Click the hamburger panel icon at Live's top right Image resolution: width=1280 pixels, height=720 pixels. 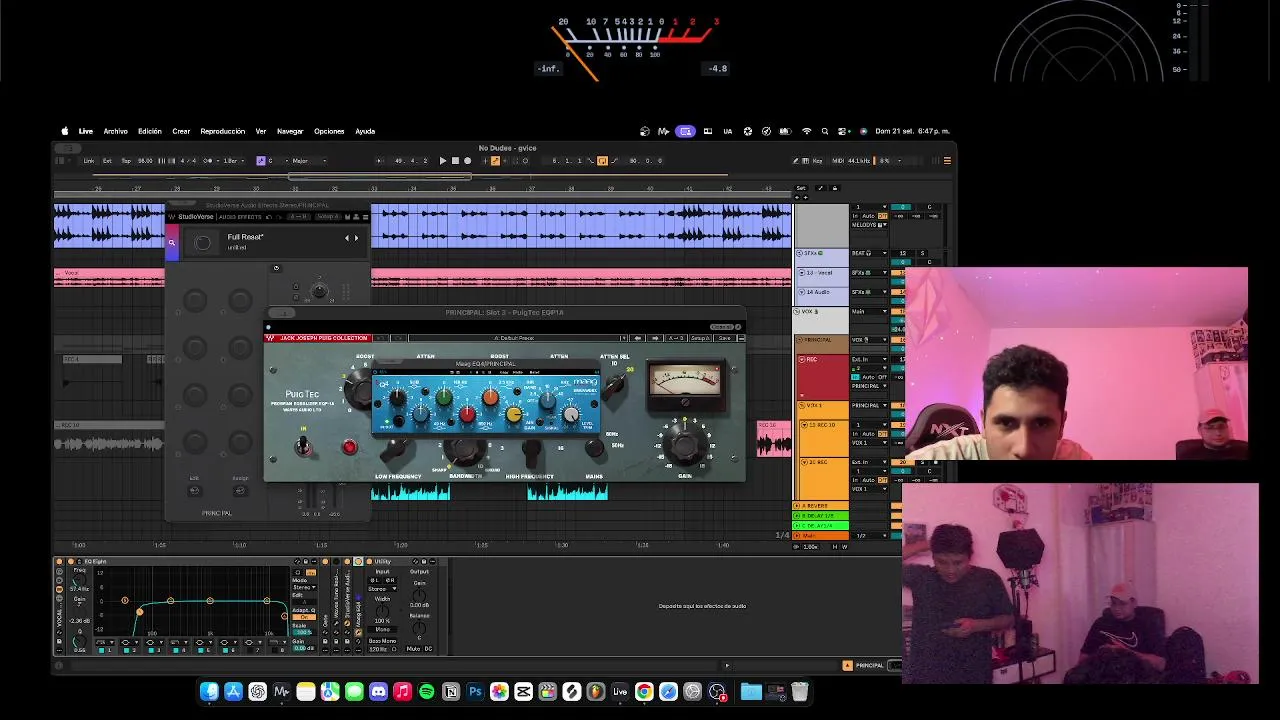point(947,160)
